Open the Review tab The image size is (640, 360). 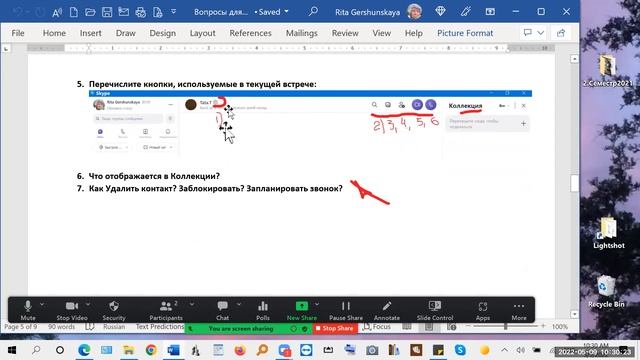(x=345, y=33)
